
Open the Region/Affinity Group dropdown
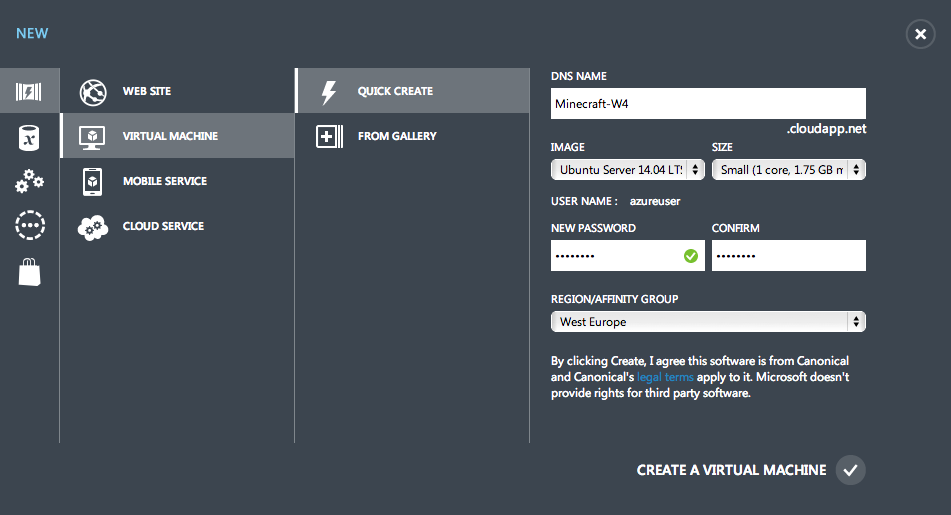pos(708,322)
